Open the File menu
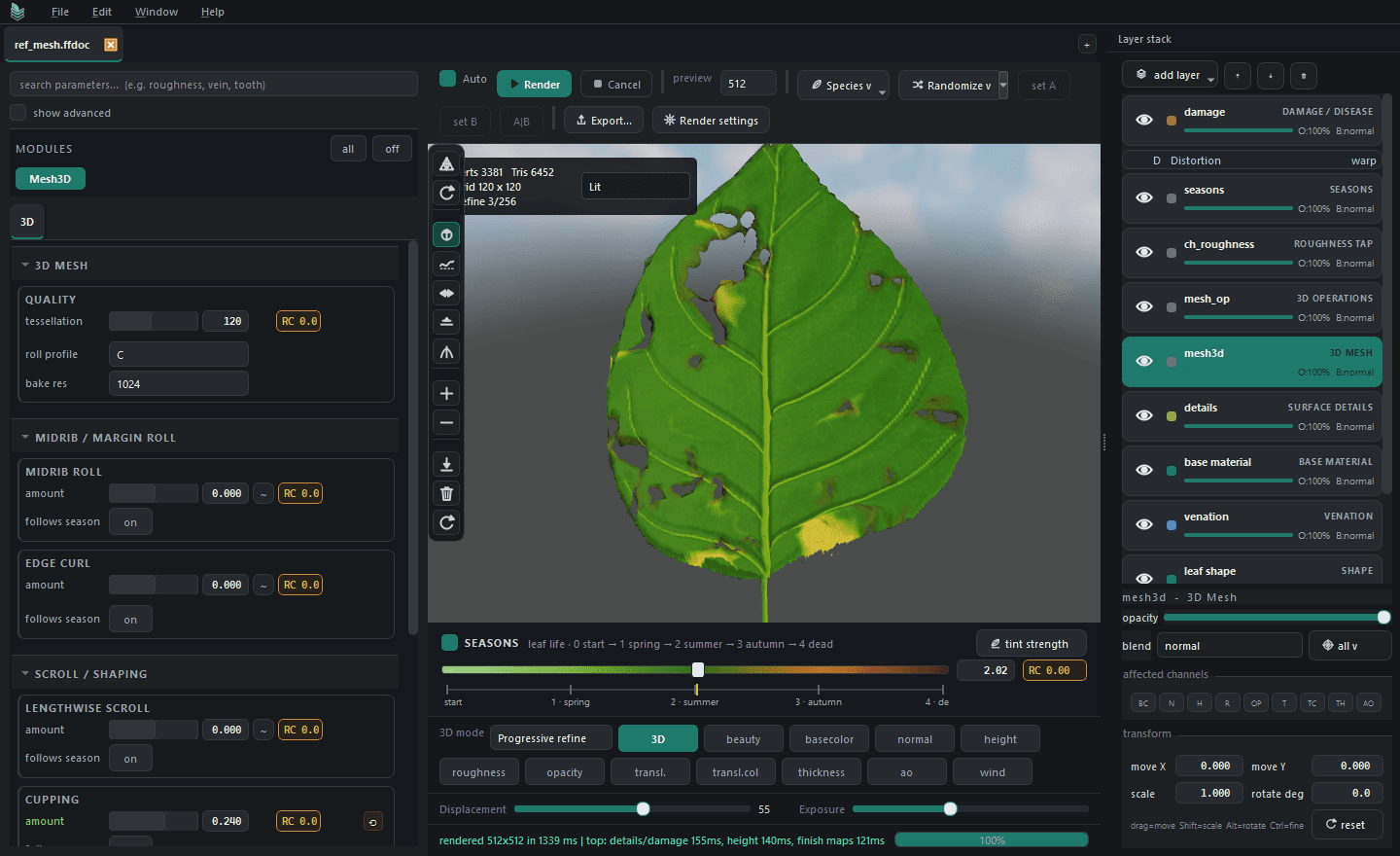The height and width of the screenshot is (856, 1400). point(60,12)
